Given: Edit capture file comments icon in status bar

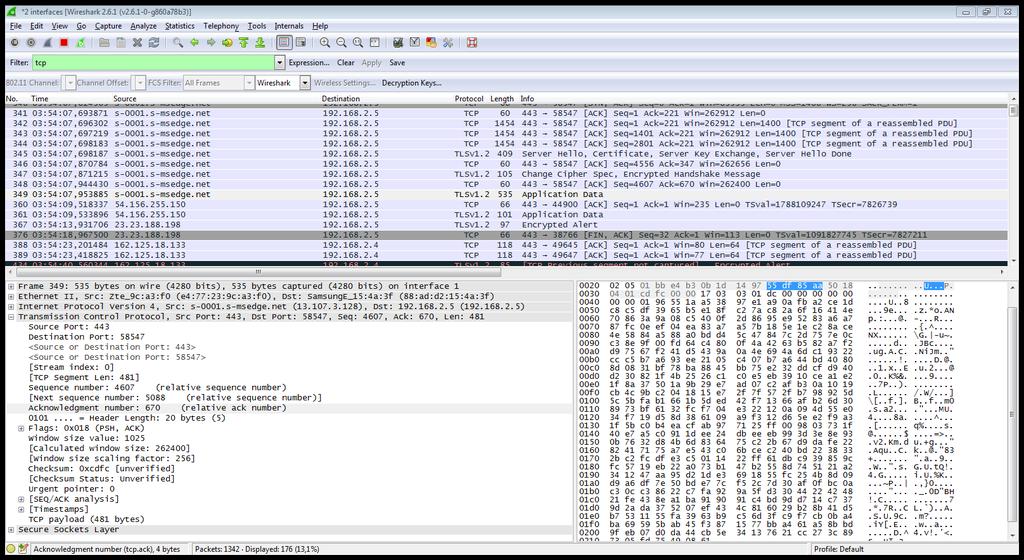Looking at the screenshot, I should tap(24, 549).
